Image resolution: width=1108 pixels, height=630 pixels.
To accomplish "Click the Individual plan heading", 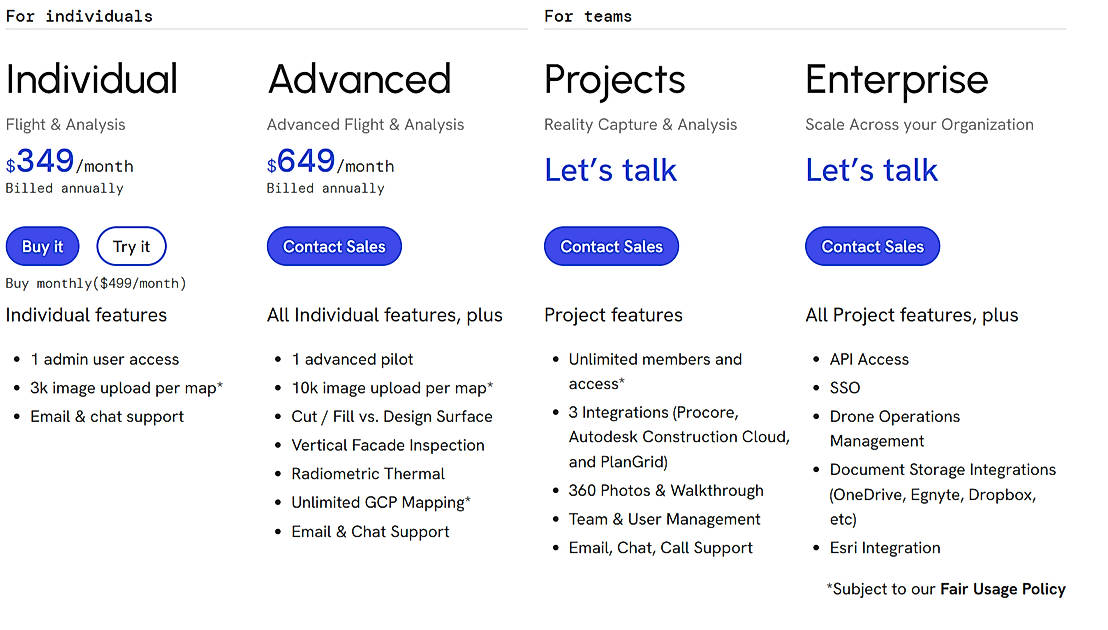I will pos(92,80).
